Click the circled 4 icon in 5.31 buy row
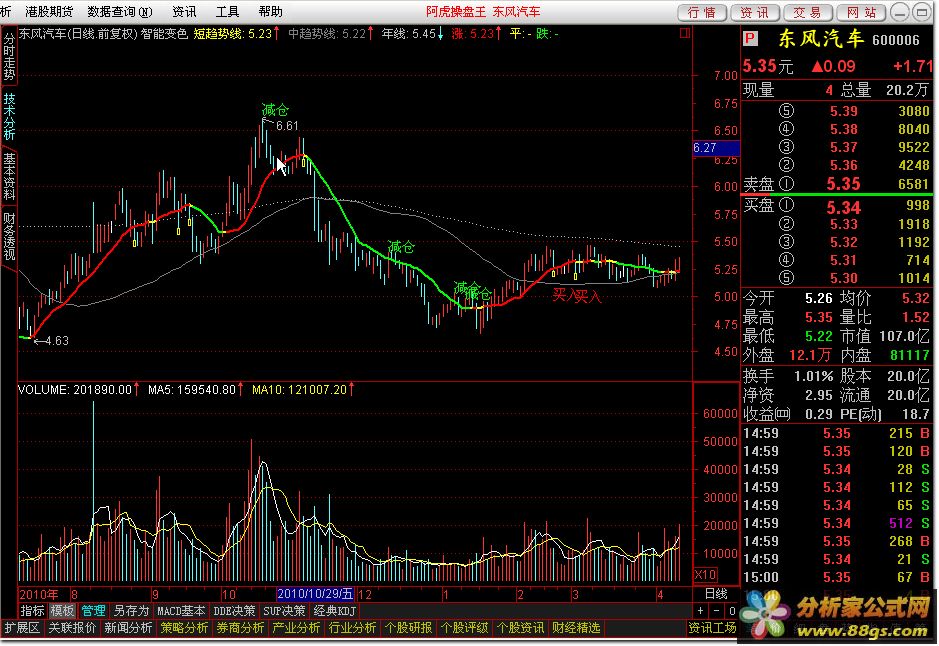The height and width of the screenshot is (646, 939). pyautogui.click(x=786, y=260)
